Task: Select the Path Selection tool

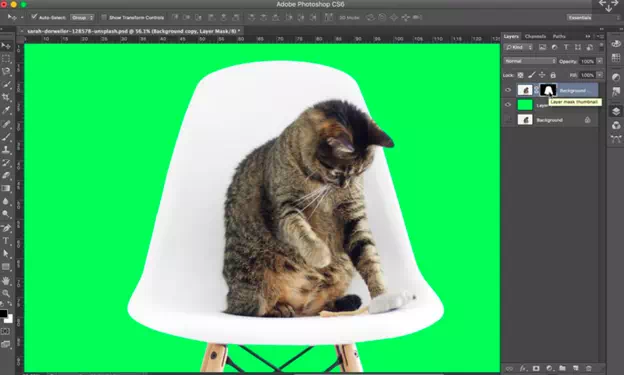Action: [x=6, y=254]
